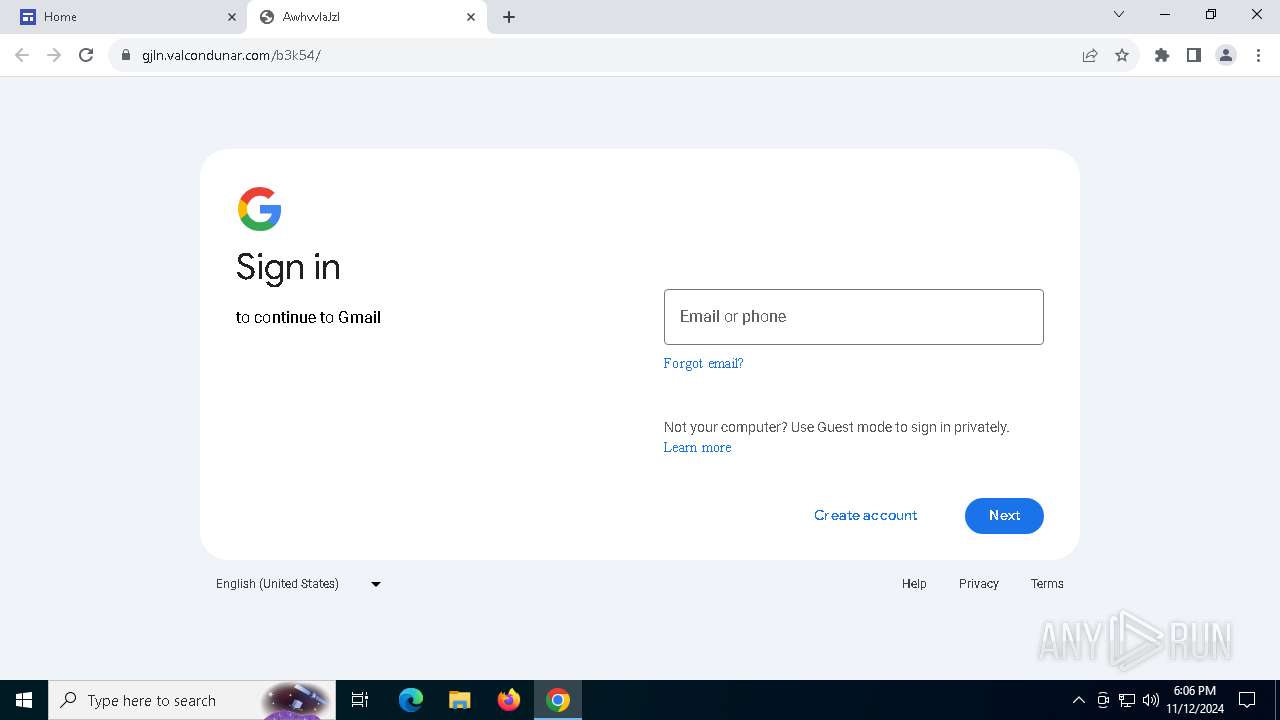
Task: Close the AwhvvlaJzl tab
Action: pos(471,17)
